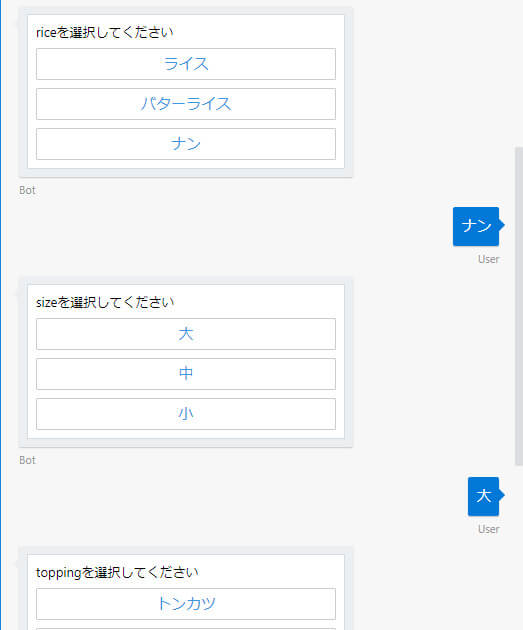Click the sizeを選択してください prompt text

pyautogui.click(x=105, y=302)
